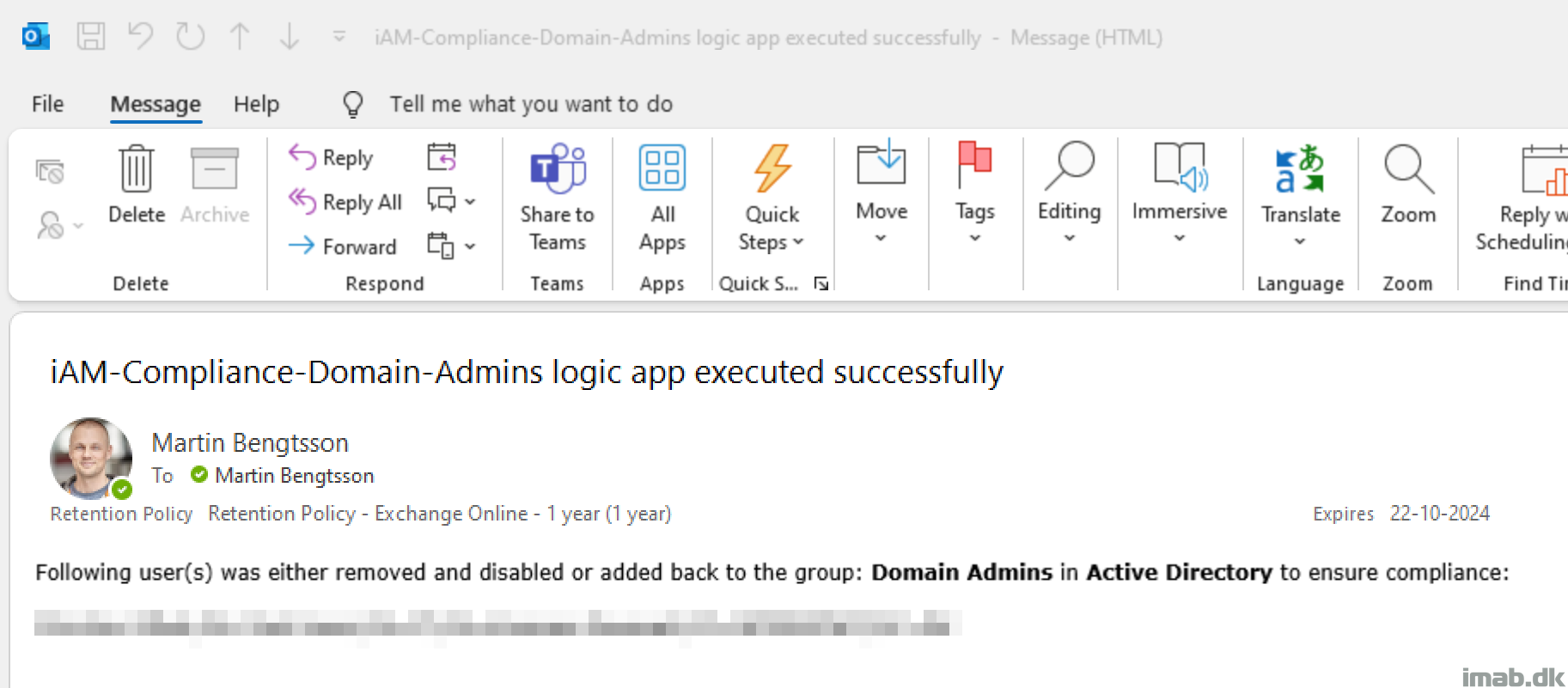Customize the Quick Access Toolbar

pos(339,37)
